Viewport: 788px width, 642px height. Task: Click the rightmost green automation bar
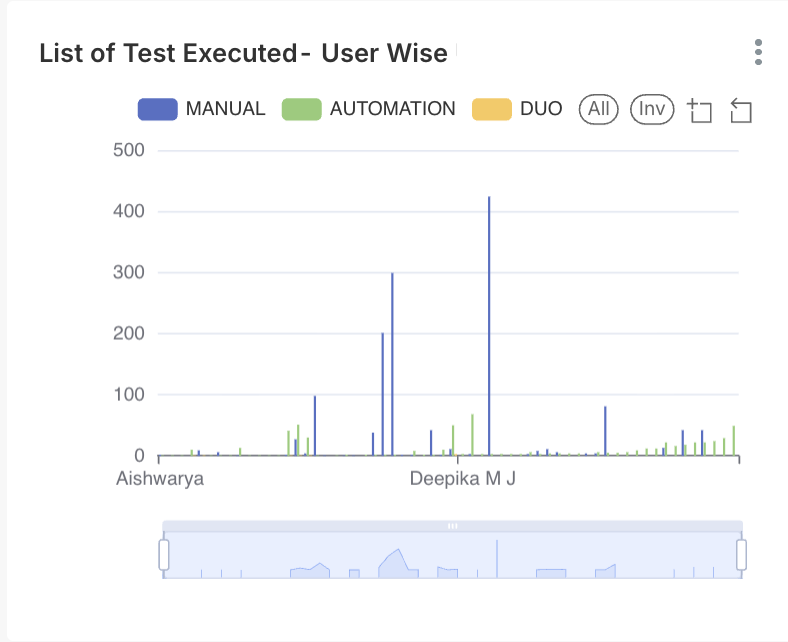click(733, 441)
